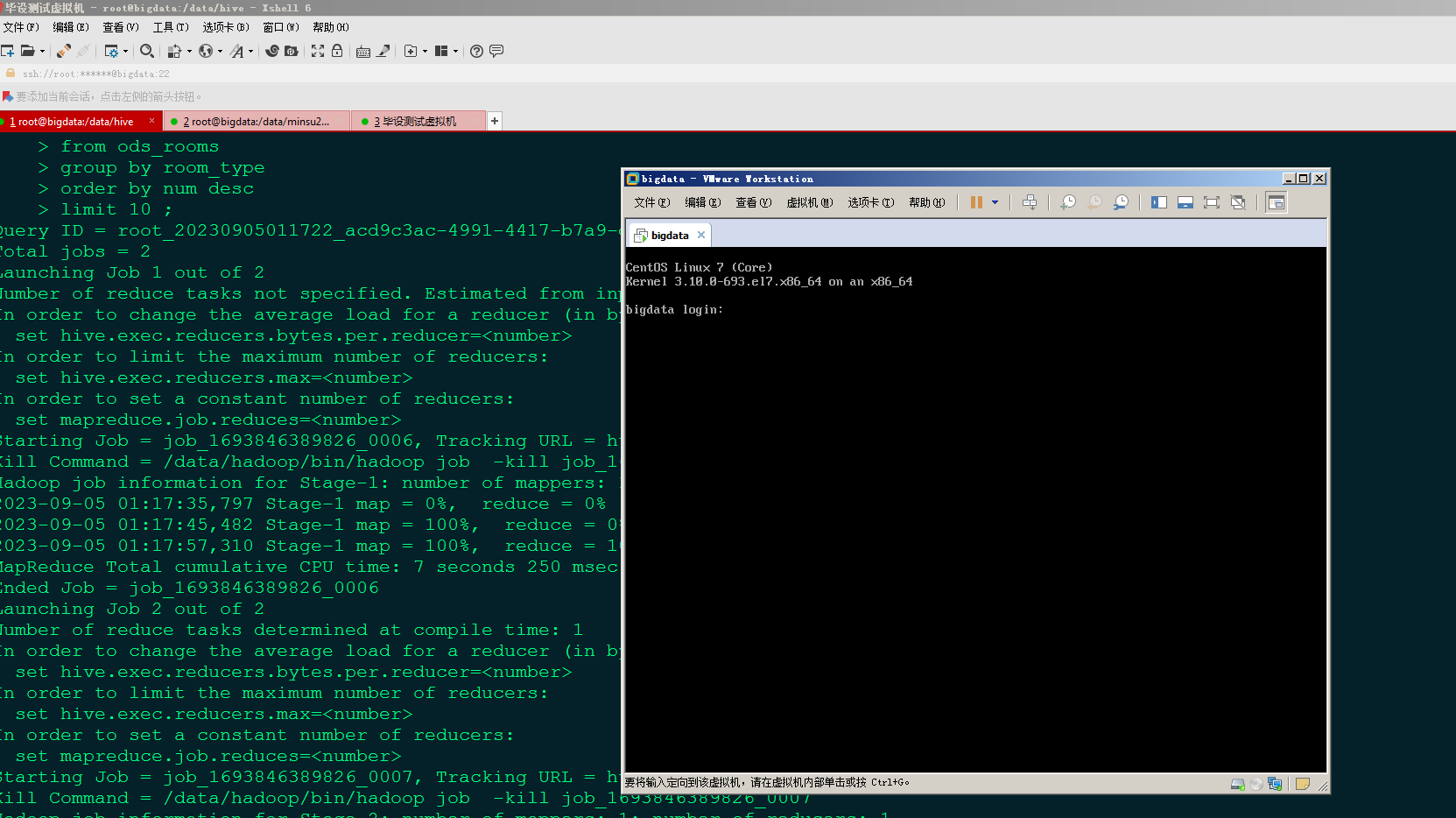
Task: Close the bigdata VM tab in VMware
Action: click(701, 235)
